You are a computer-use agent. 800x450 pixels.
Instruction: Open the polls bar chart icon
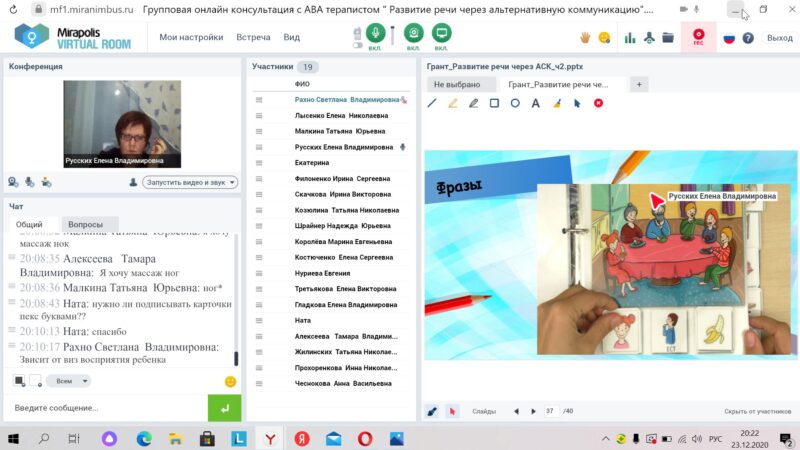[630, 37]
